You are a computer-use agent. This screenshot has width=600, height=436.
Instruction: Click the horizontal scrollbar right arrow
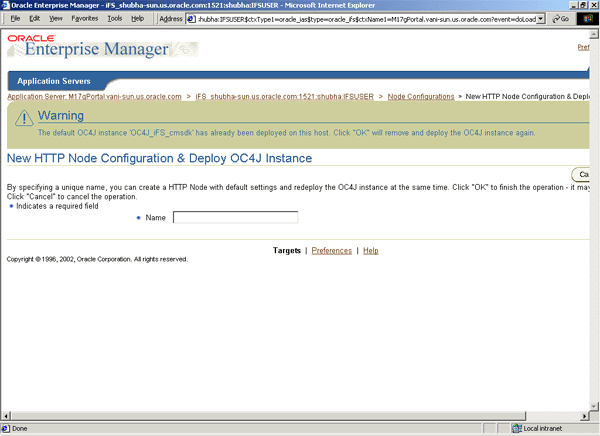click(585, 416)
